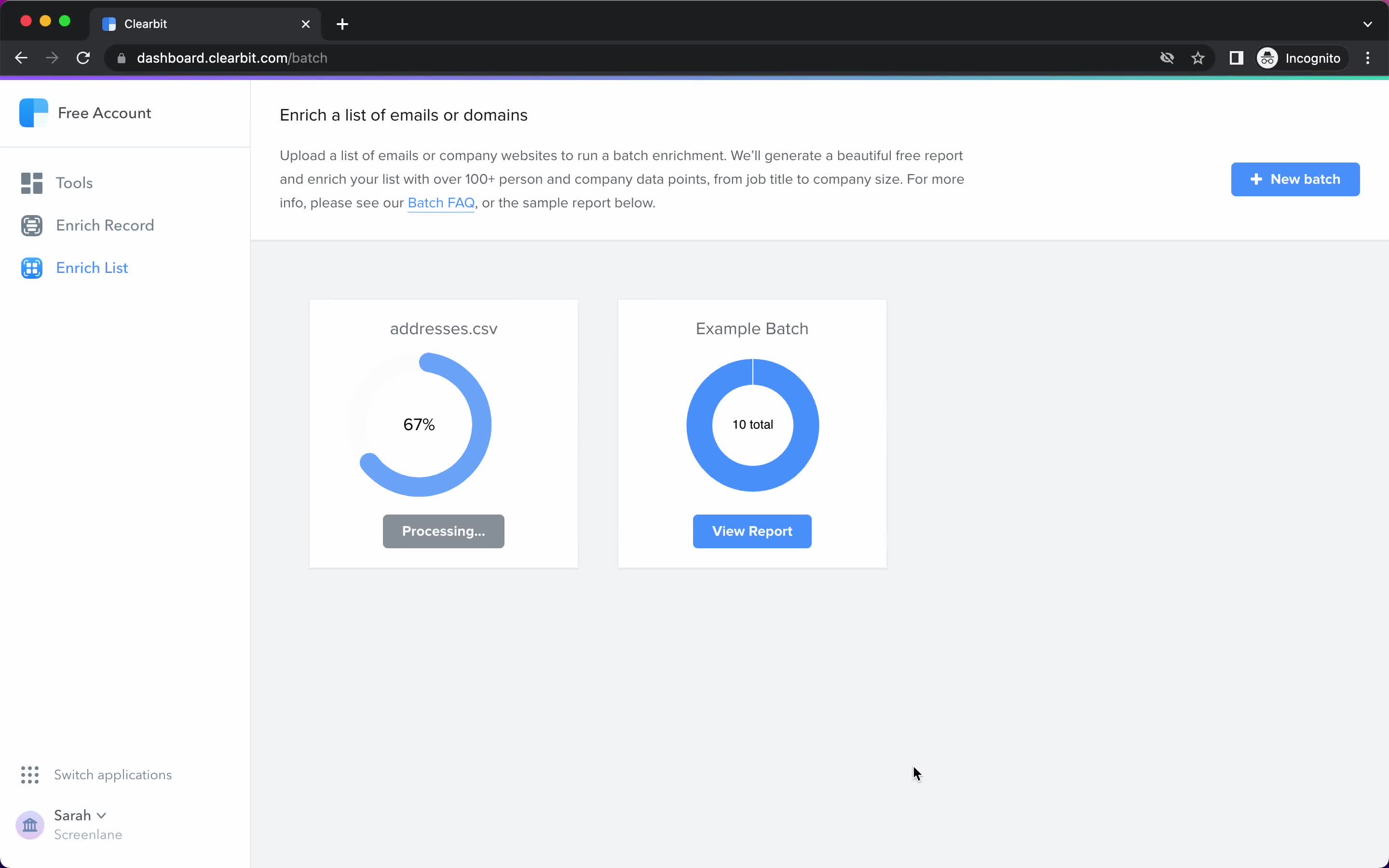Click the Enrich List menu item in sidebar
1389x868 pixels.
click(91, 267)
